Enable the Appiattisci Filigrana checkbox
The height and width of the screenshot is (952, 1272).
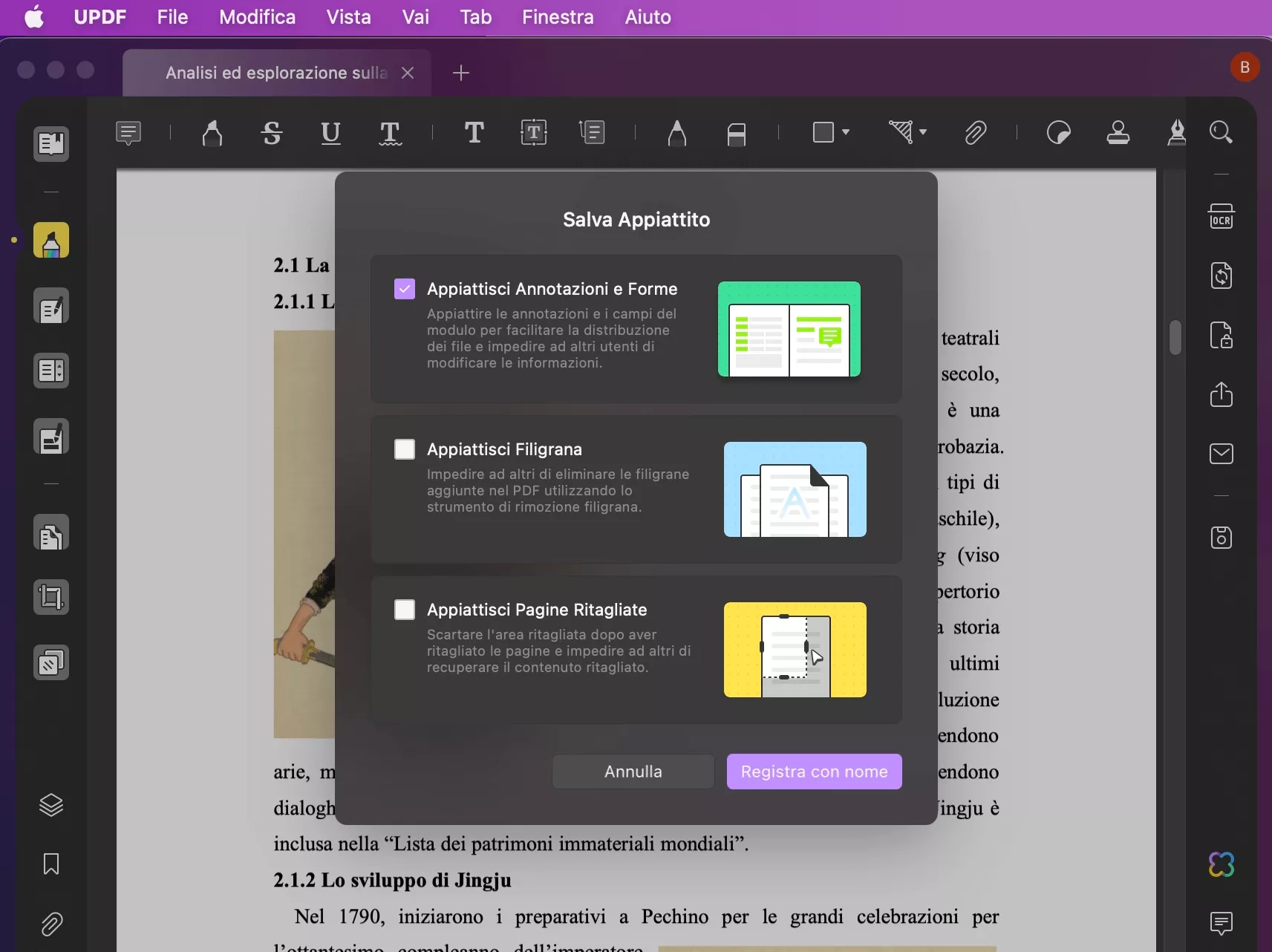click(405, 449)
